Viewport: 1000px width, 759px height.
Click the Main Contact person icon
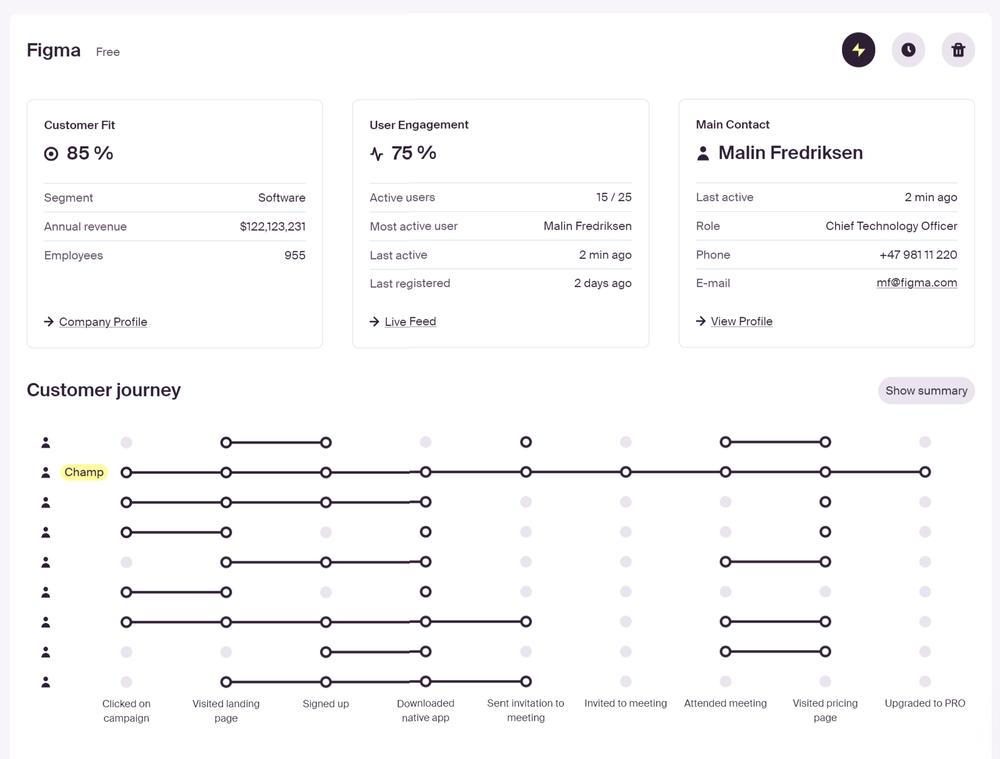[x=703, y=153]
